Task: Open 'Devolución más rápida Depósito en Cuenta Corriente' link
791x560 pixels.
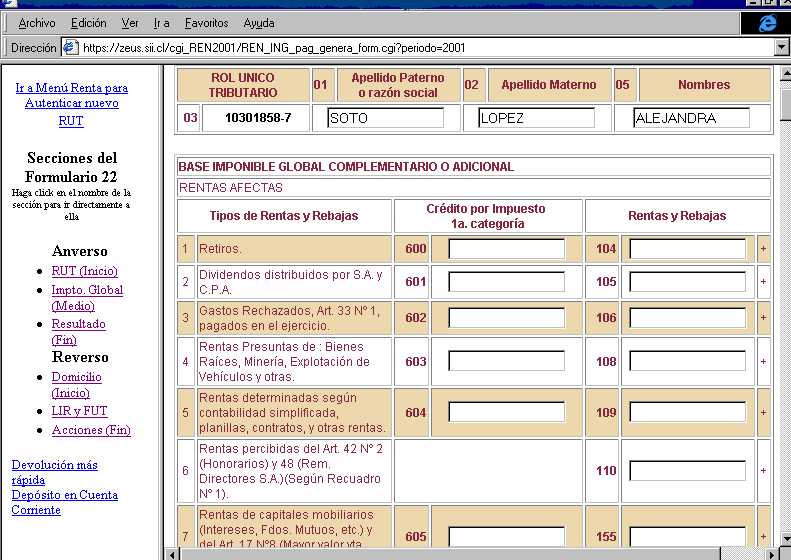Action: click(x=65, y=487)
